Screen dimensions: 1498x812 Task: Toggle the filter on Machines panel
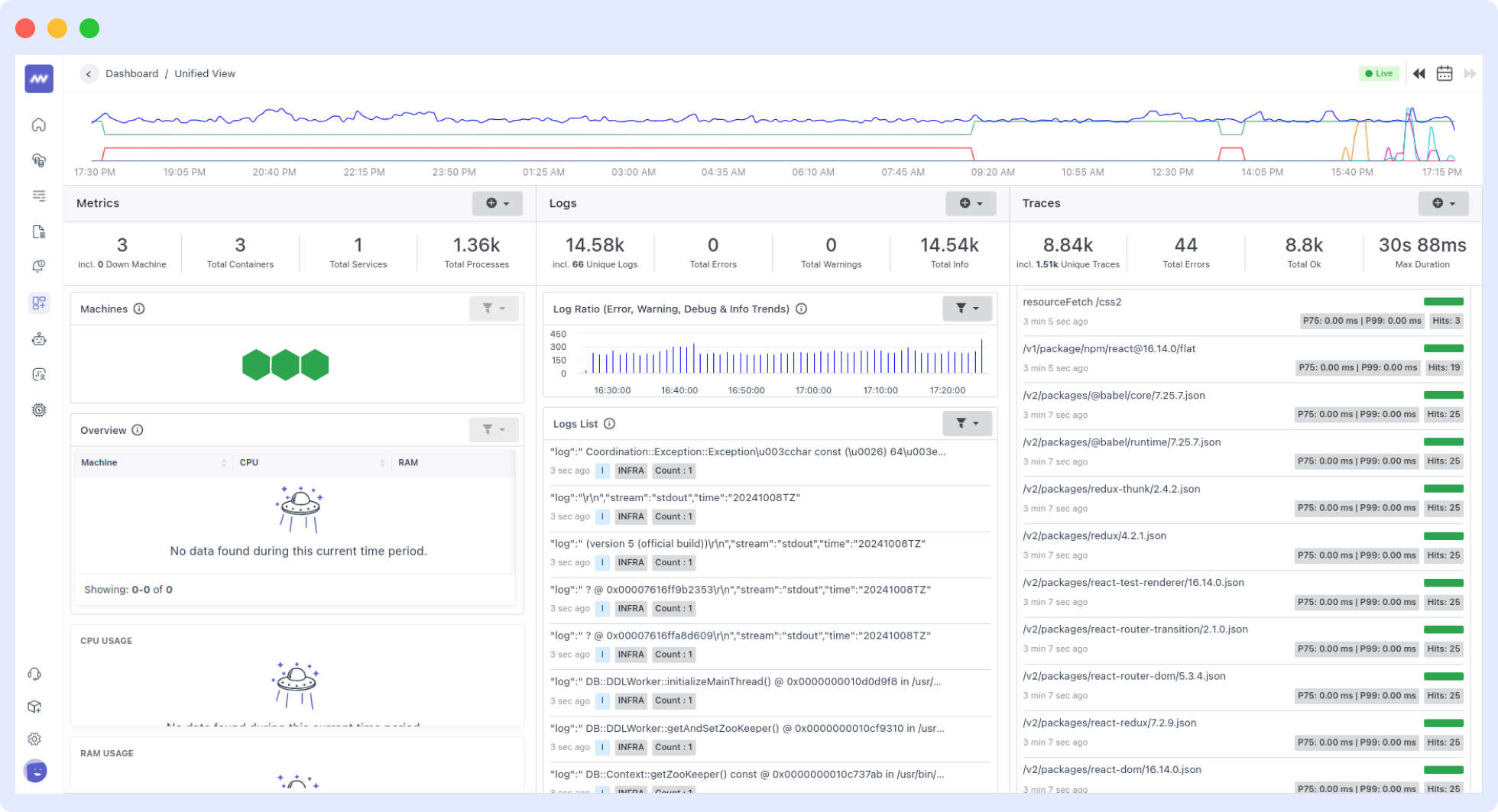tap(494, 309)
